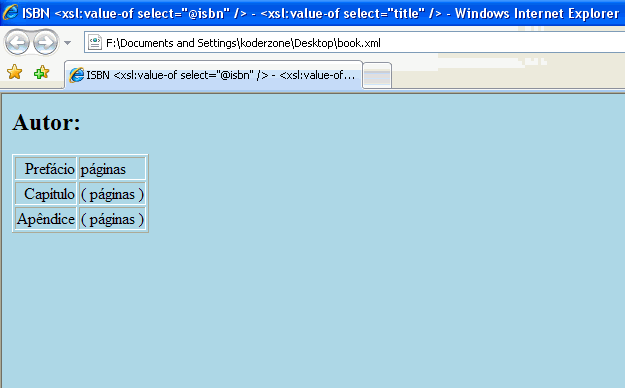
Task: Click the 'Prefácio' table cell
Action: pyautogui.click(x=46, y=169)
